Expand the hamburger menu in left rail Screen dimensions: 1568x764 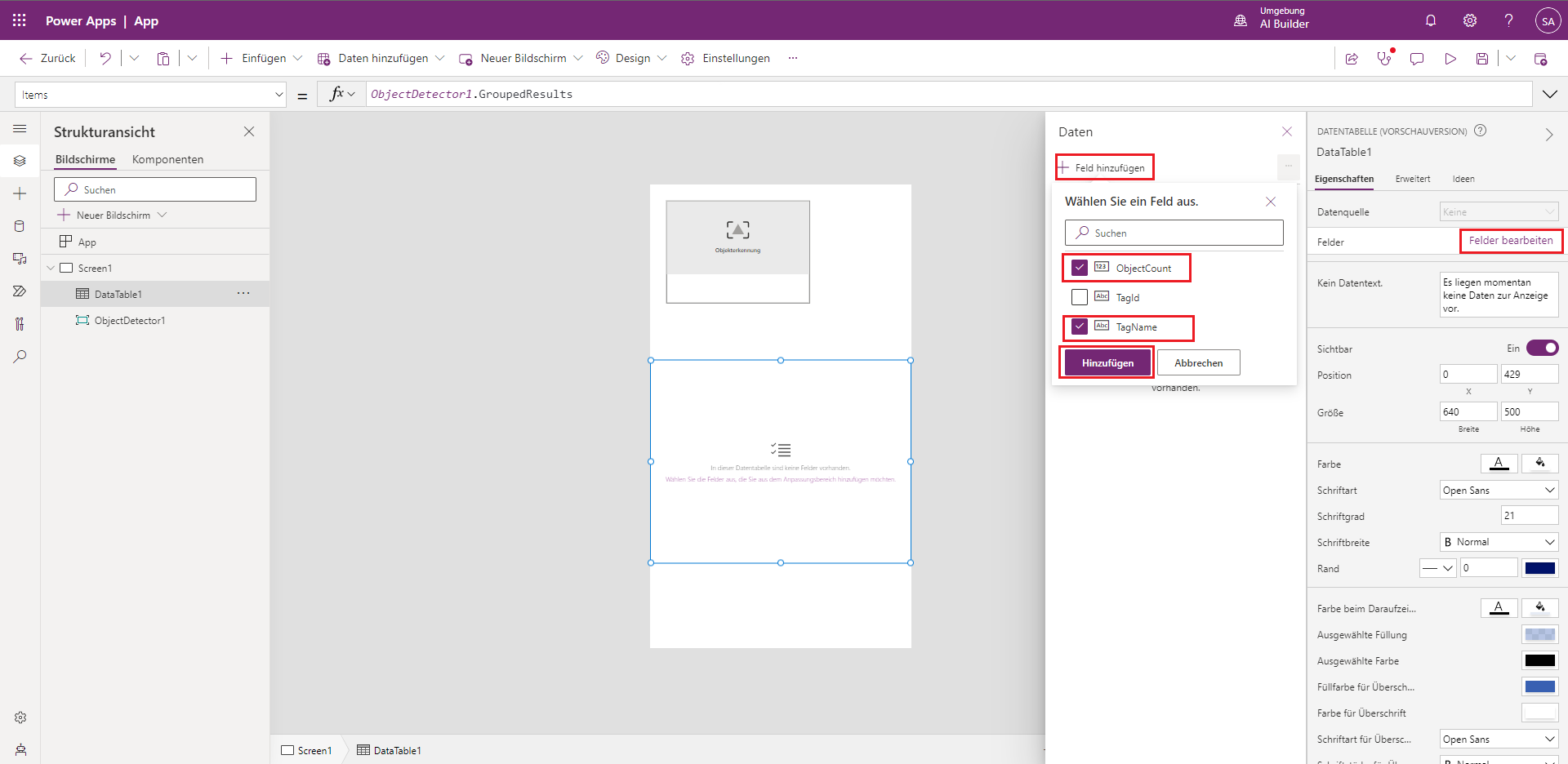point(20,129)
